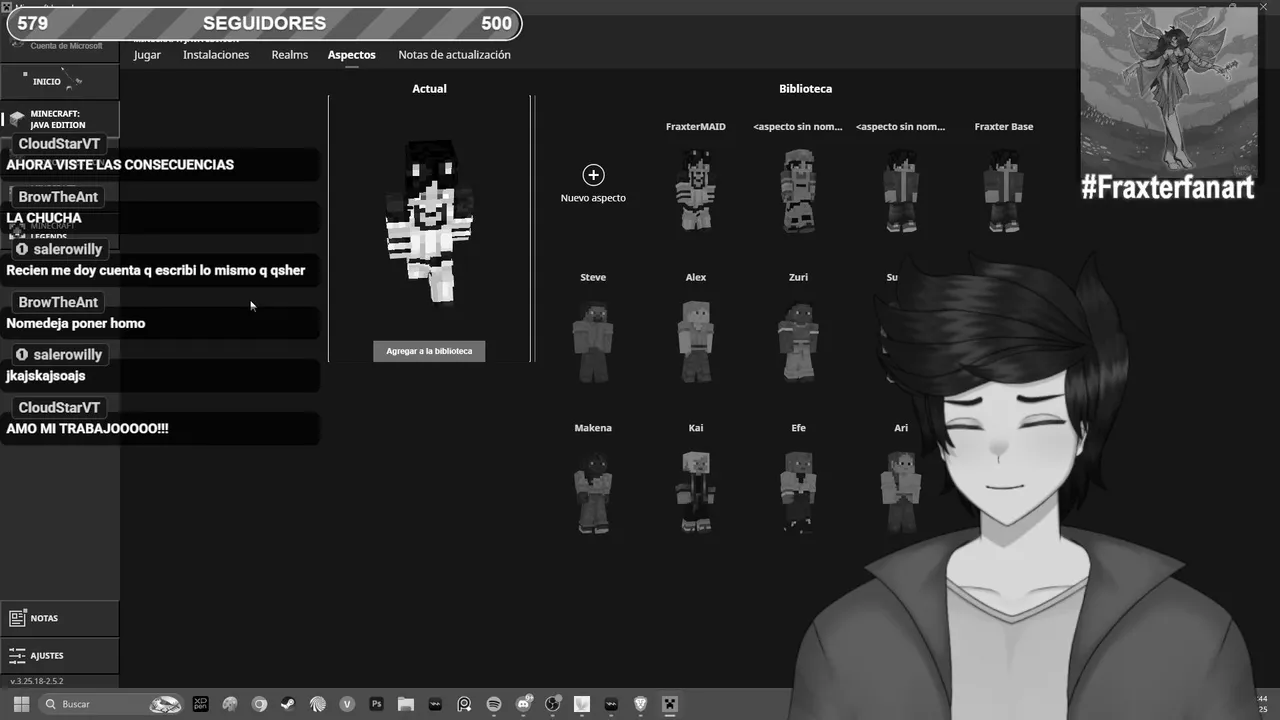Open the Jugar tab
This screenshot has width=1280, height=720.
pos(147,55)
